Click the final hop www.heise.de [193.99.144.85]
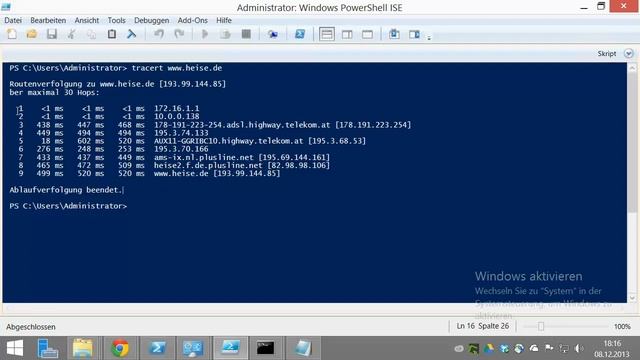The image size is (640, 360). point(217,173)
